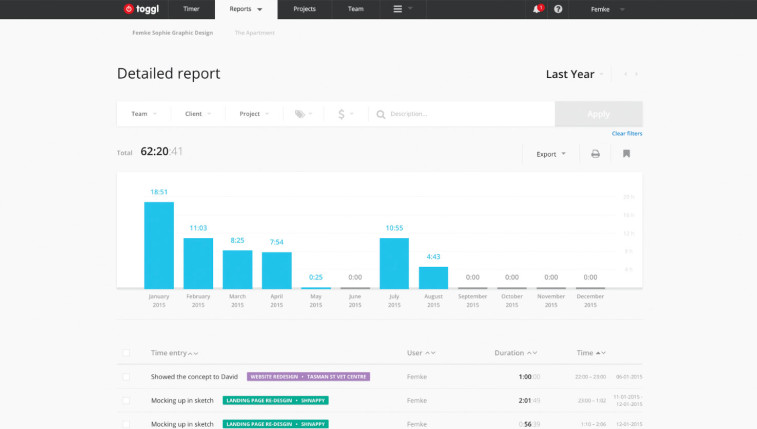Viewport: 757px width, 429px height.
Task: Select the first 'Mocking up in sketch' checkbox
Action: coord(126,400)
